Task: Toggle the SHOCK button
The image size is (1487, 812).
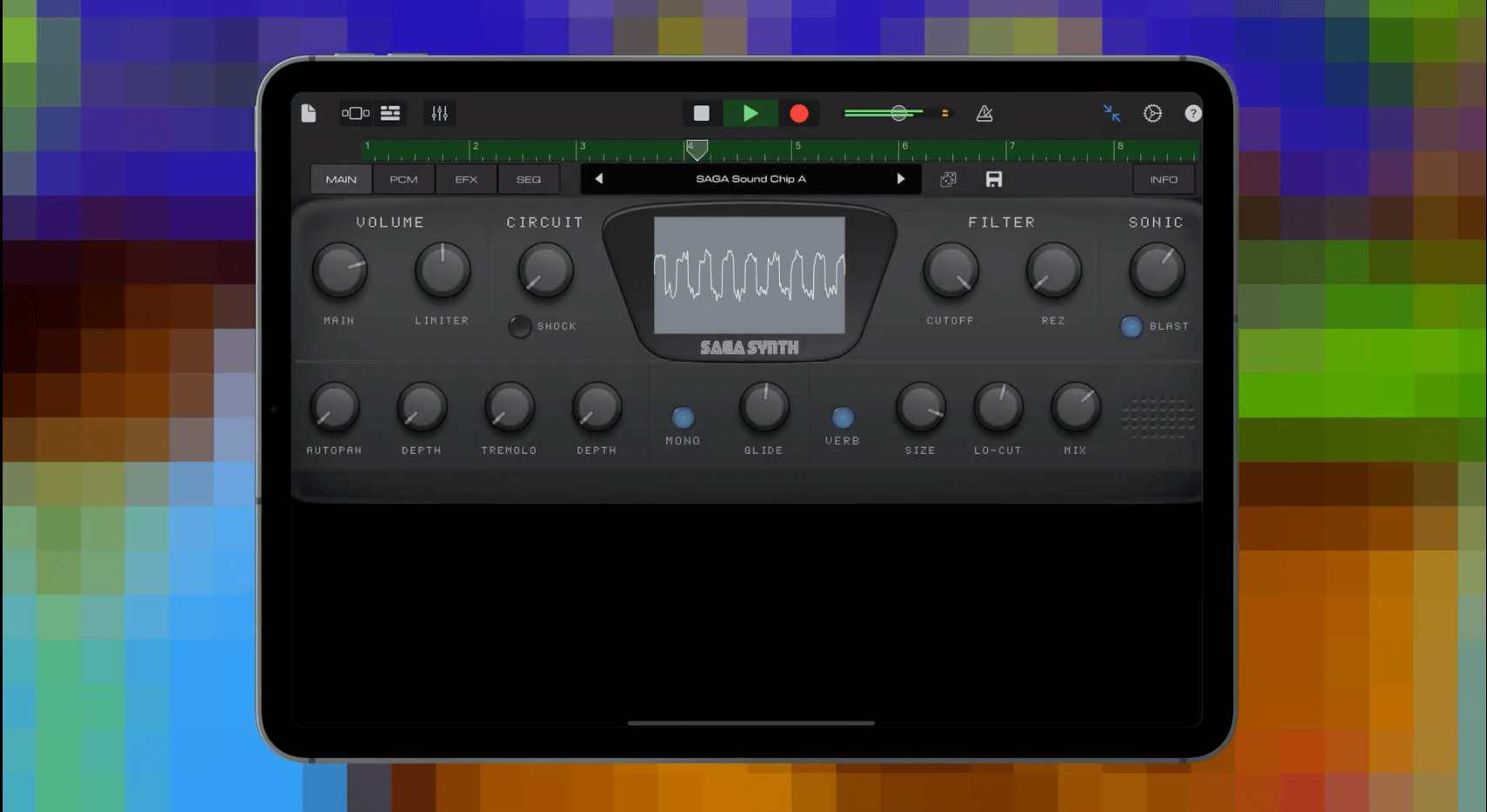Action: pos(520,326)
